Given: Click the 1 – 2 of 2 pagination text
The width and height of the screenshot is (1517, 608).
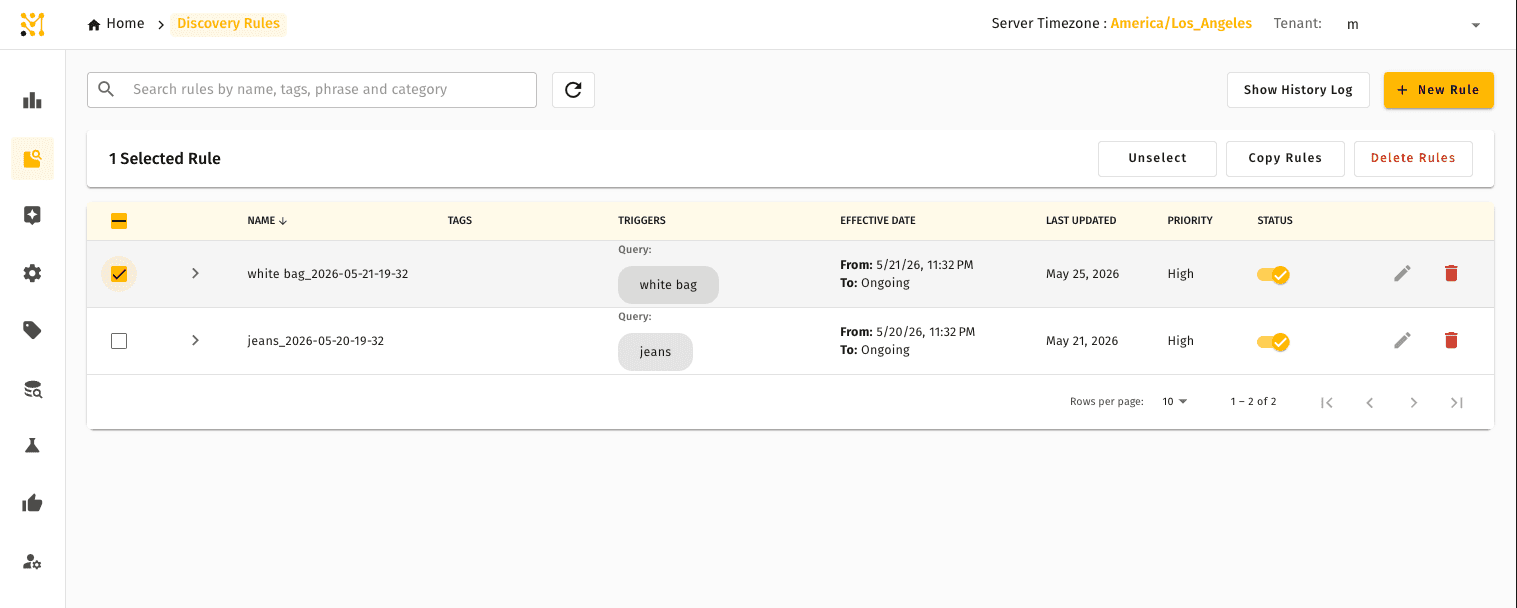Looking at the screenshot, I should coord(1253,402).
